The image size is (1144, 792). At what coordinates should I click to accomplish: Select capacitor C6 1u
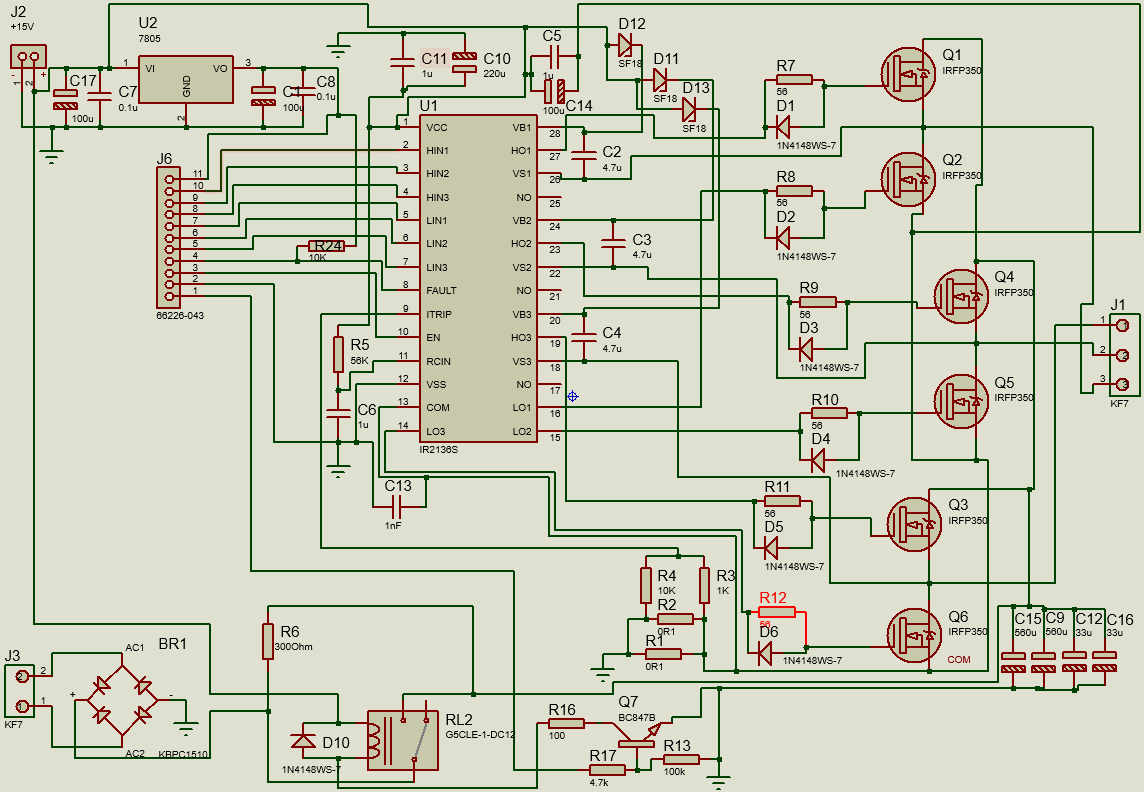coord(338,414)
